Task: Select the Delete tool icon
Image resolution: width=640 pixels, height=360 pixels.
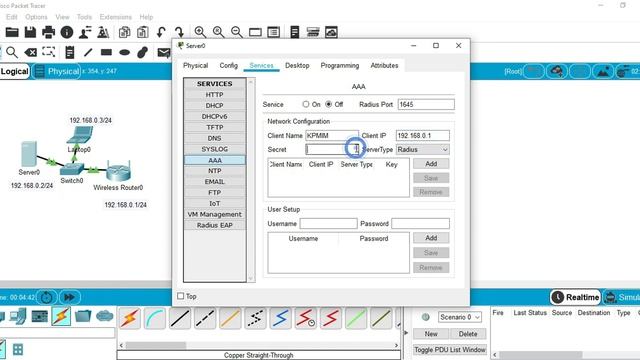Action: (31, 52)
